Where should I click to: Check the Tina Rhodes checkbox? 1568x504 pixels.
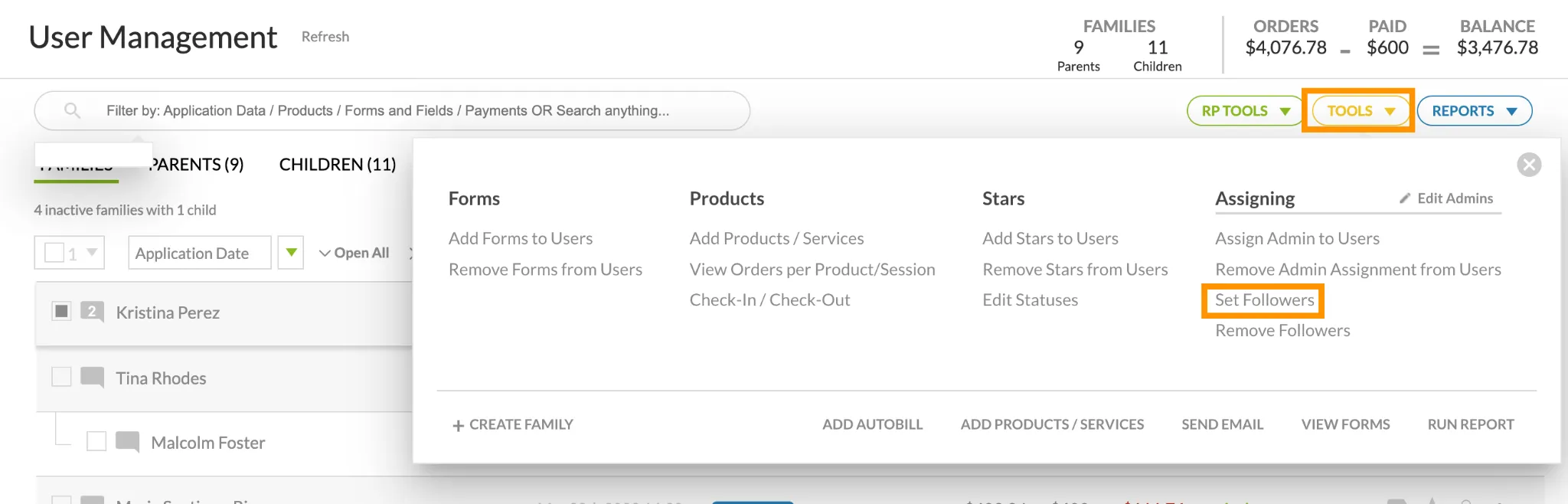tap(61, 377)
